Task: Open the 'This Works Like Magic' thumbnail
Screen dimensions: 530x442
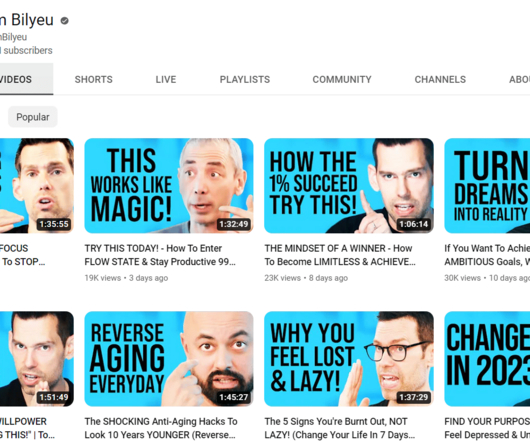Action: pos(169,186)
